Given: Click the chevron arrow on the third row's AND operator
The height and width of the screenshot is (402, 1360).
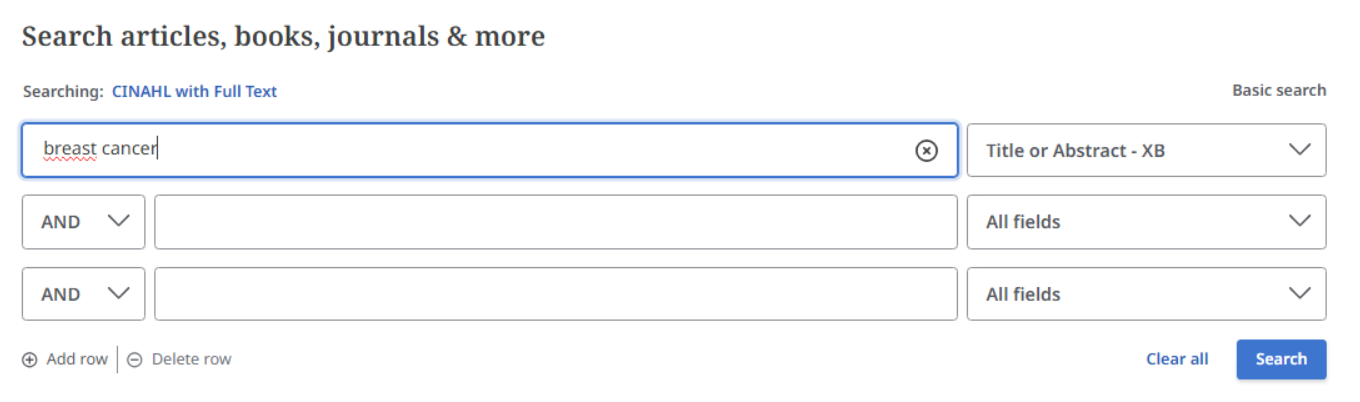Looking at the screenshot, I should (118, 293).
